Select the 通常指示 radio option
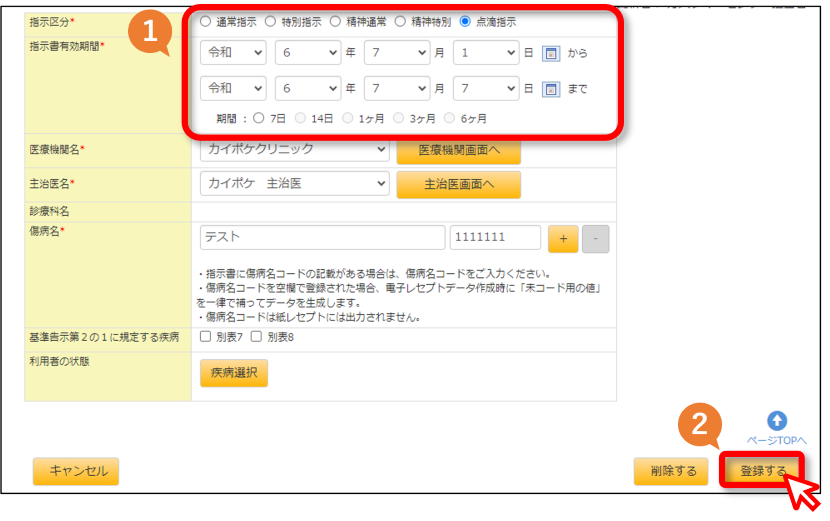This screenshot has height=521, width=830. coord(205,22)
